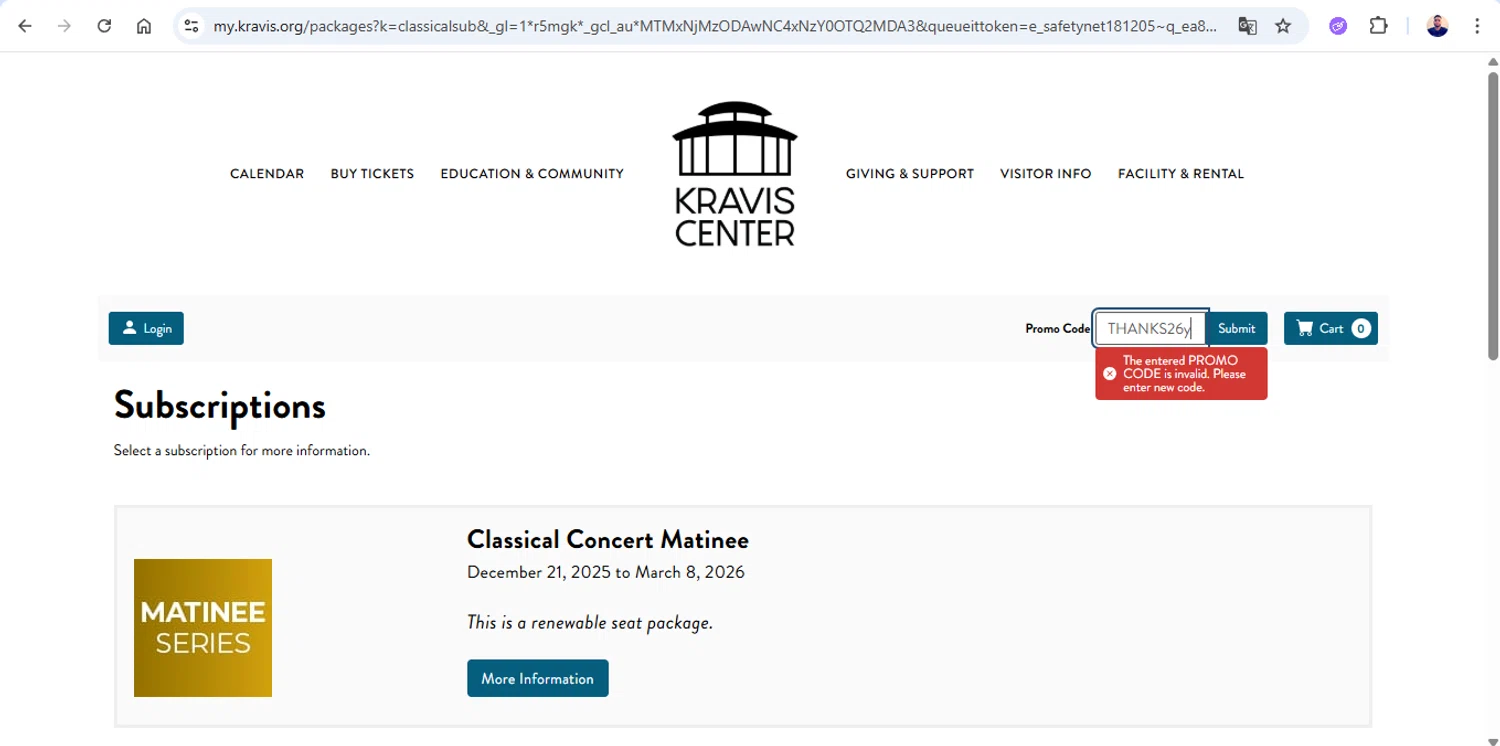Open the Extensions puzzle icon
The image size is (1500, 746).
click(1378, 26)
